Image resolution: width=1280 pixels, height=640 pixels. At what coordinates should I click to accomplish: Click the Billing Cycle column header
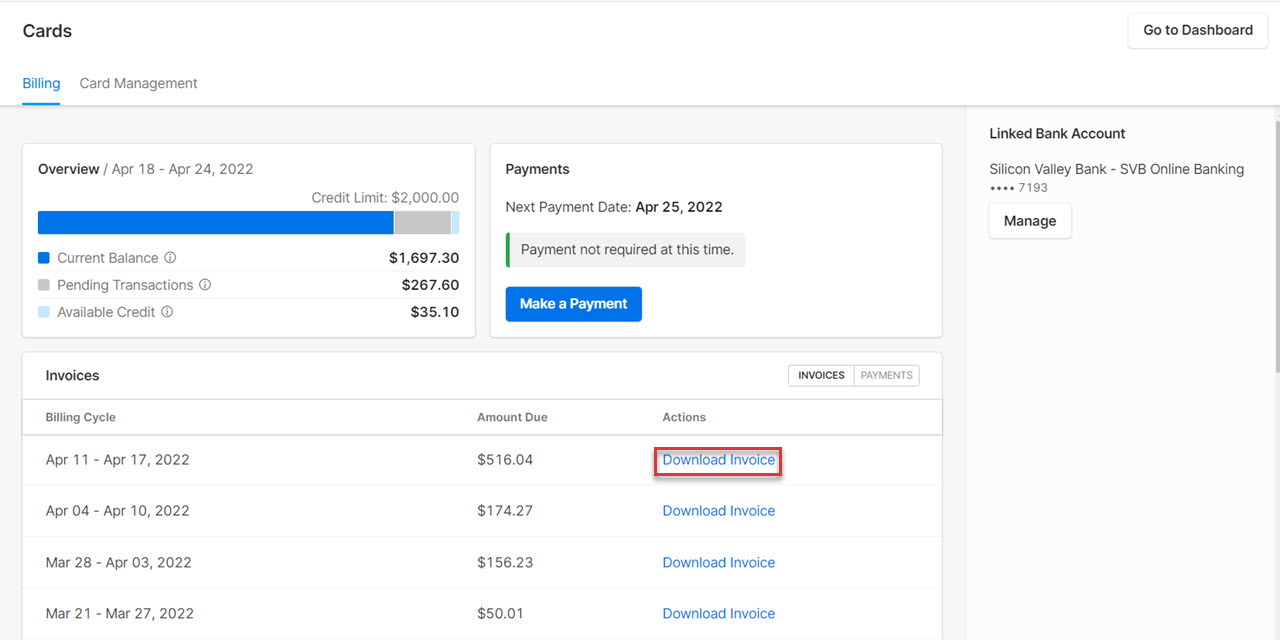[81, 417]
